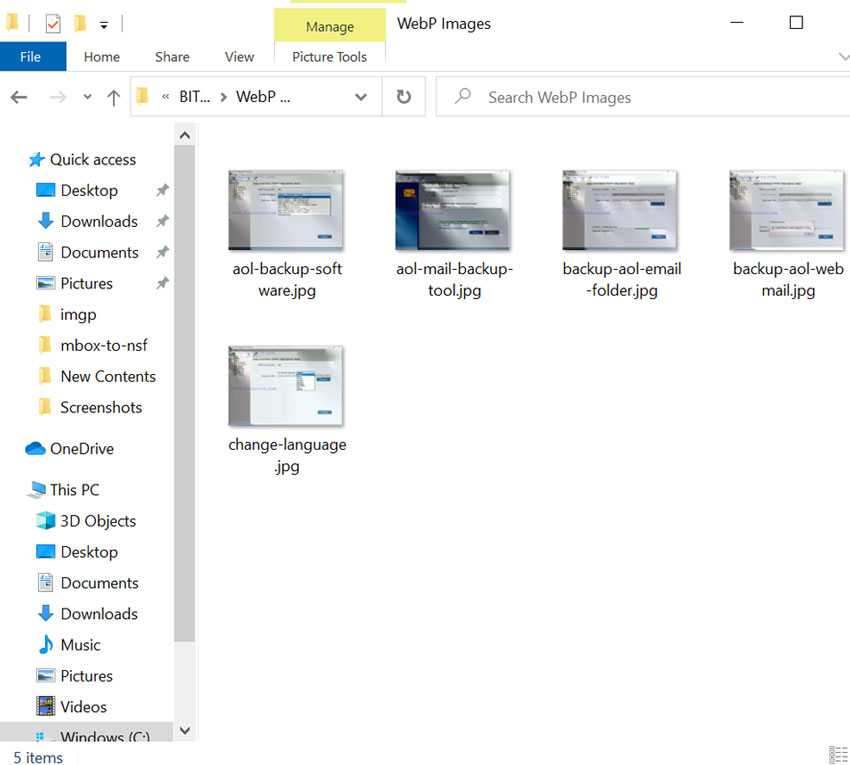This screenshot has width=850, height=765.
Task: Click the aol-backup-software.jpg file name
Action: click(287, 280)
